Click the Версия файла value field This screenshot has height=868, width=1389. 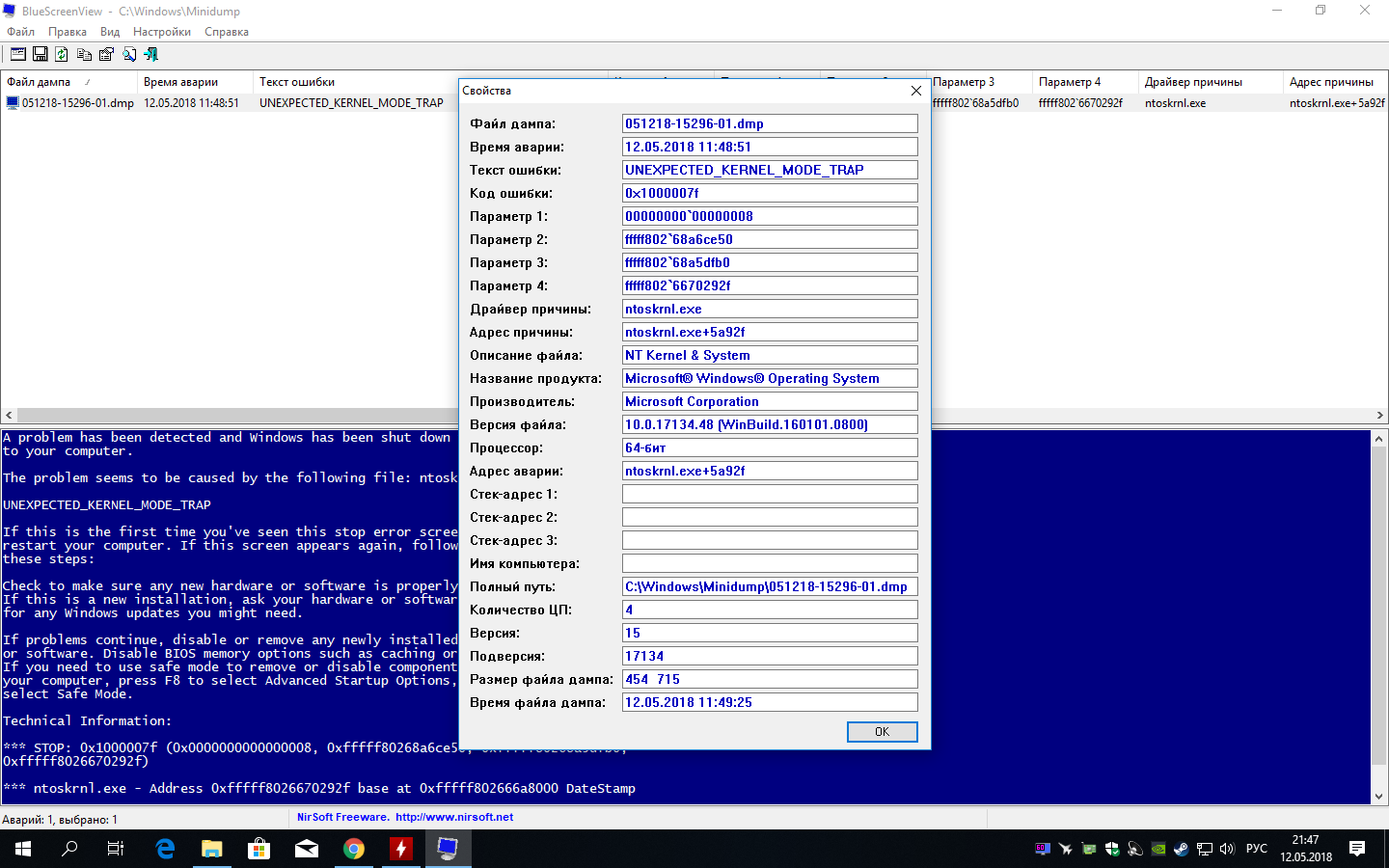pos(770,424)
